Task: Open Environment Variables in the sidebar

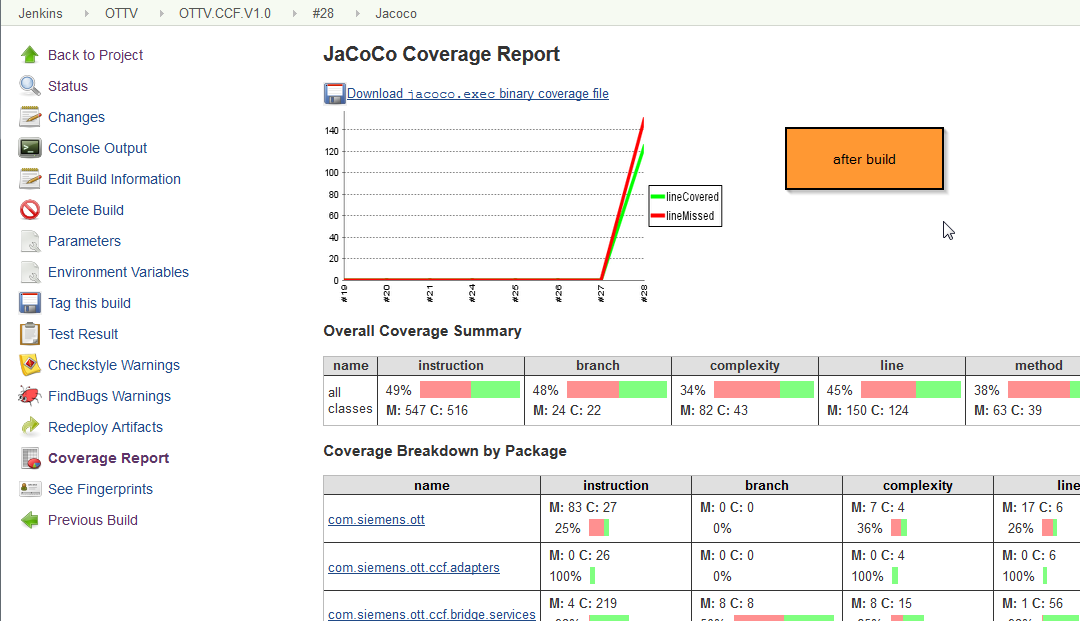Action: pyautogui.click(x=118, y=272)
